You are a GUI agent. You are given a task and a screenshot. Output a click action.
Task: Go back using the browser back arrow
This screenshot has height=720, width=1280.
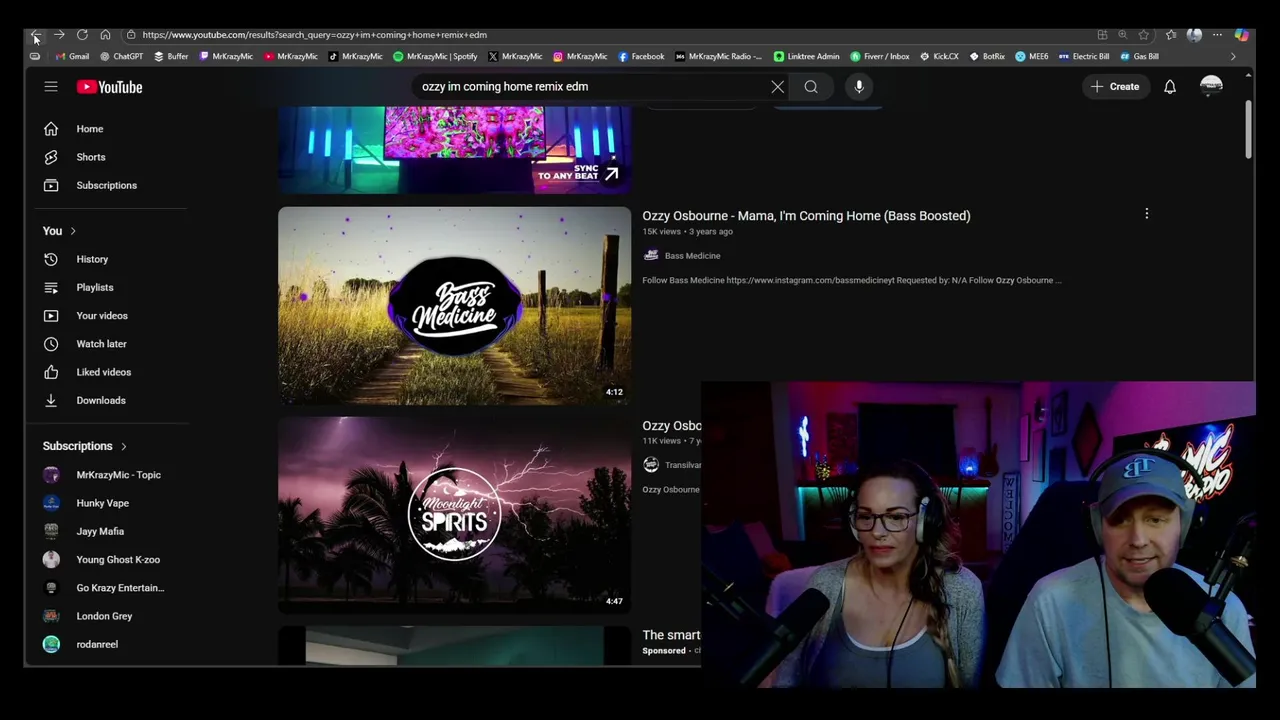[x=36, y=35]
